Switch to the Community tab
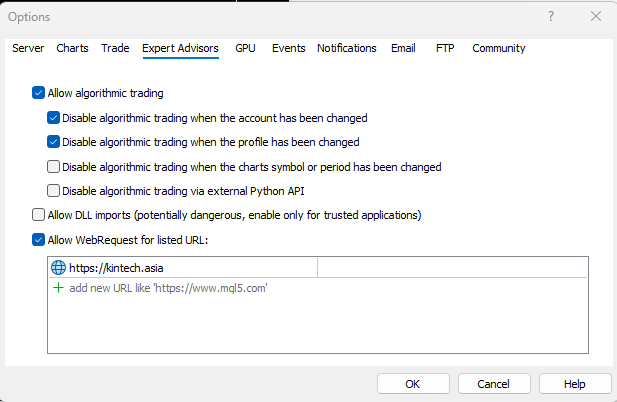617x402 pixels. (x=499, y=48)
